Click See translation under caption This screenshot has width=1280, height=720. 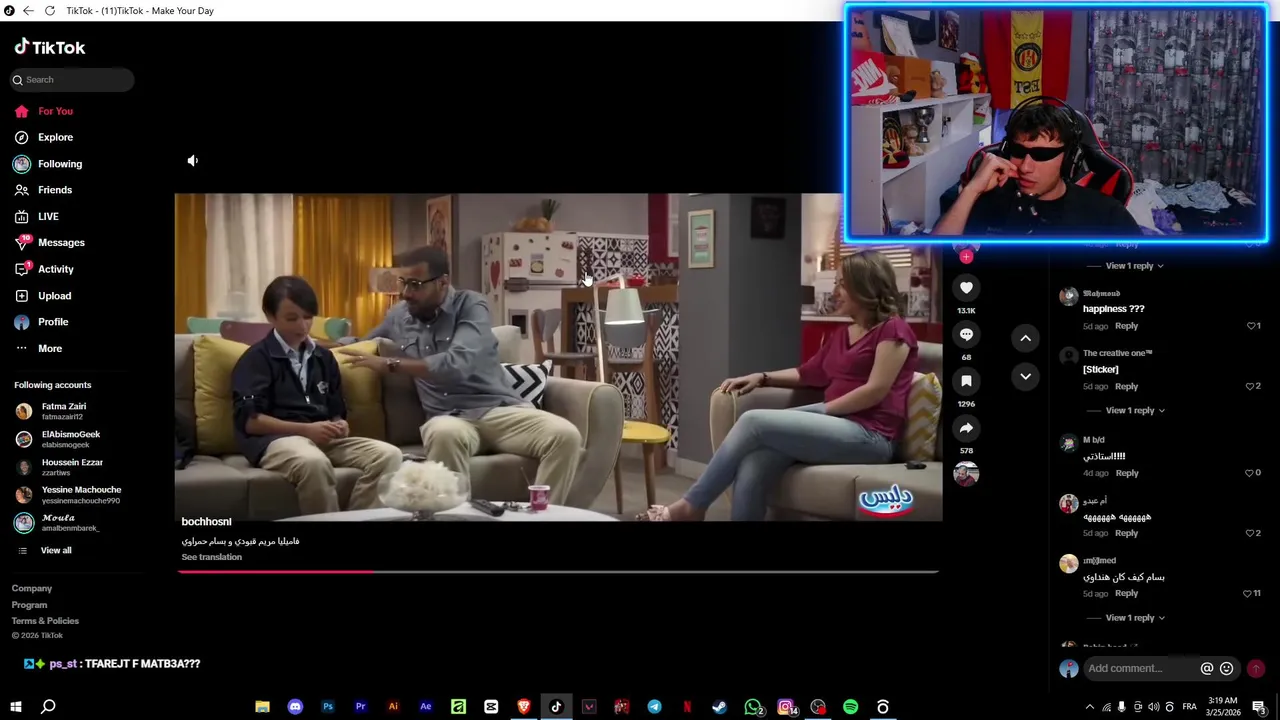click(x=212, y=557)
